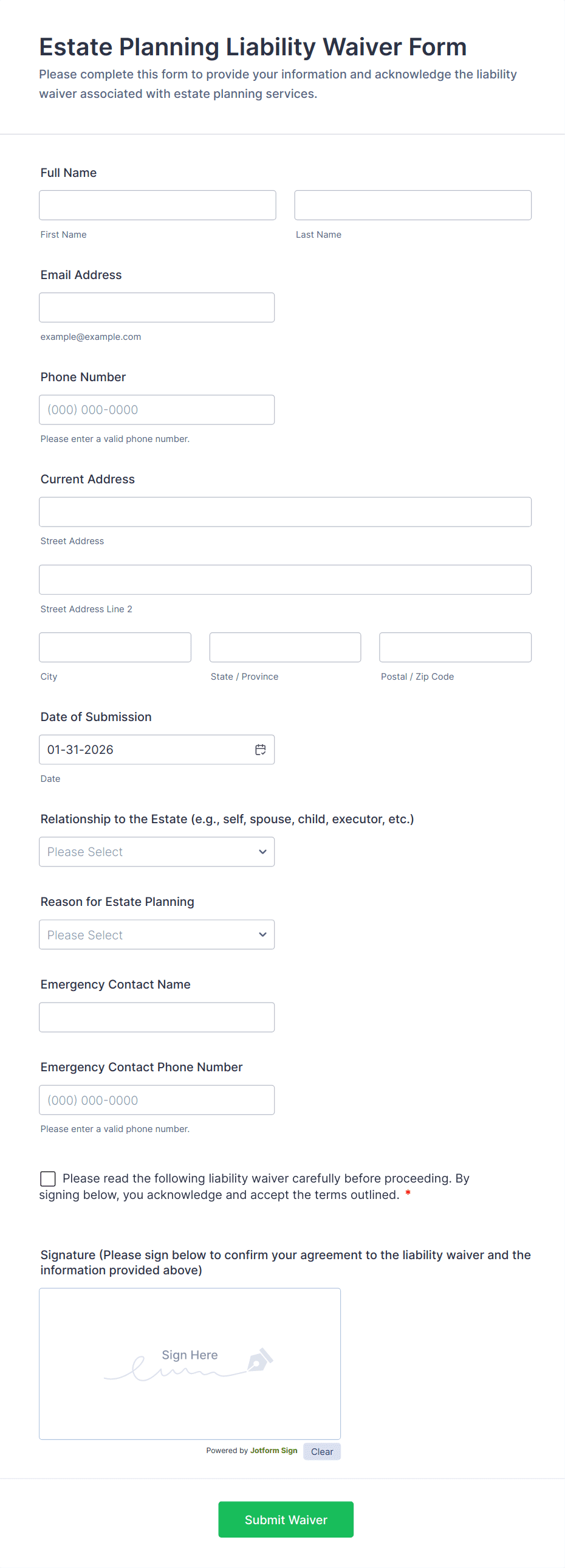This screenshot has height=1568, width=565.
Task: Focus the Postal / Zip Code field
Action: click(x=455, y=647)
